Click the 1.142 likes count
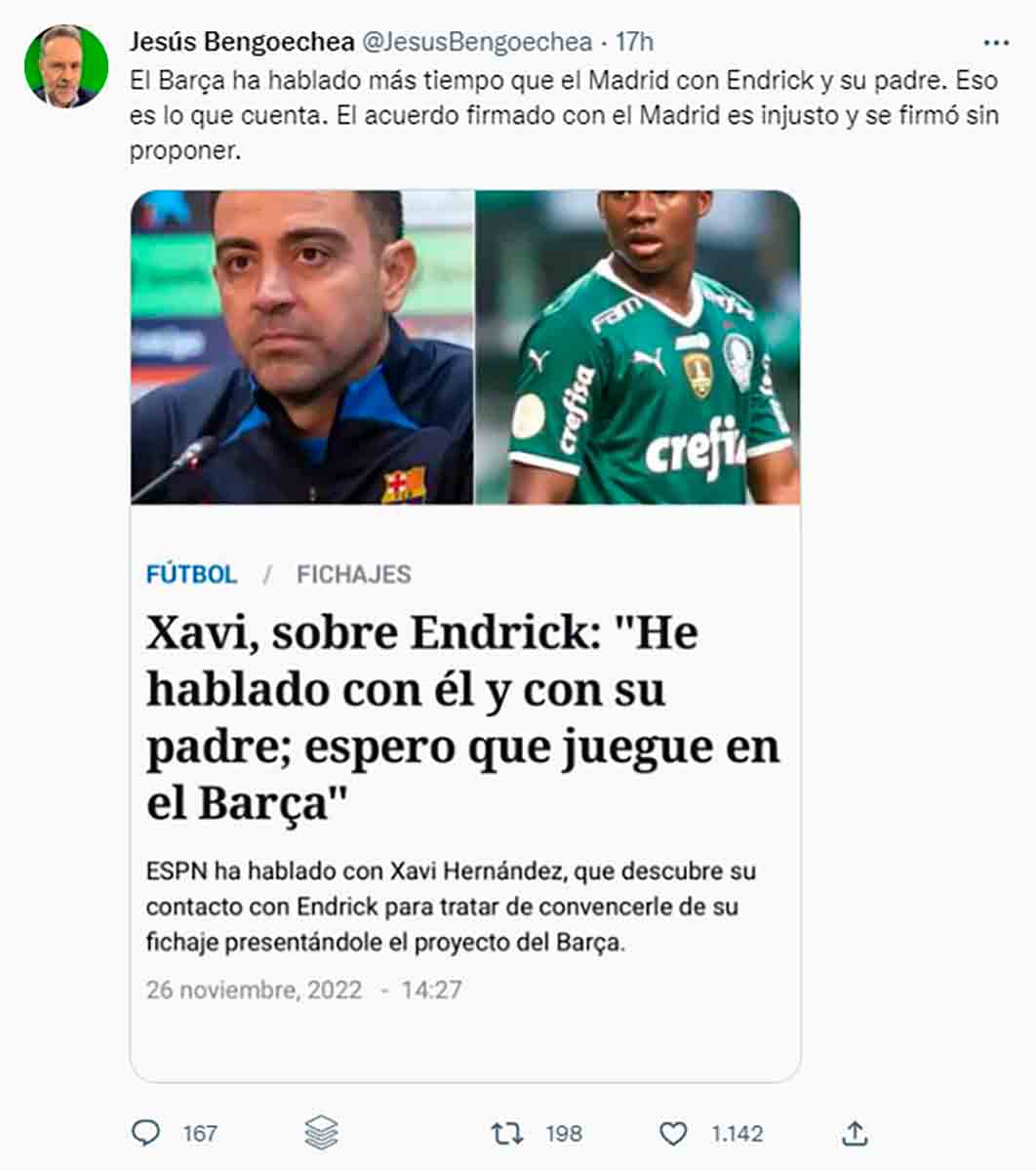1036x1171 pixels. [x=737, y=1133]
